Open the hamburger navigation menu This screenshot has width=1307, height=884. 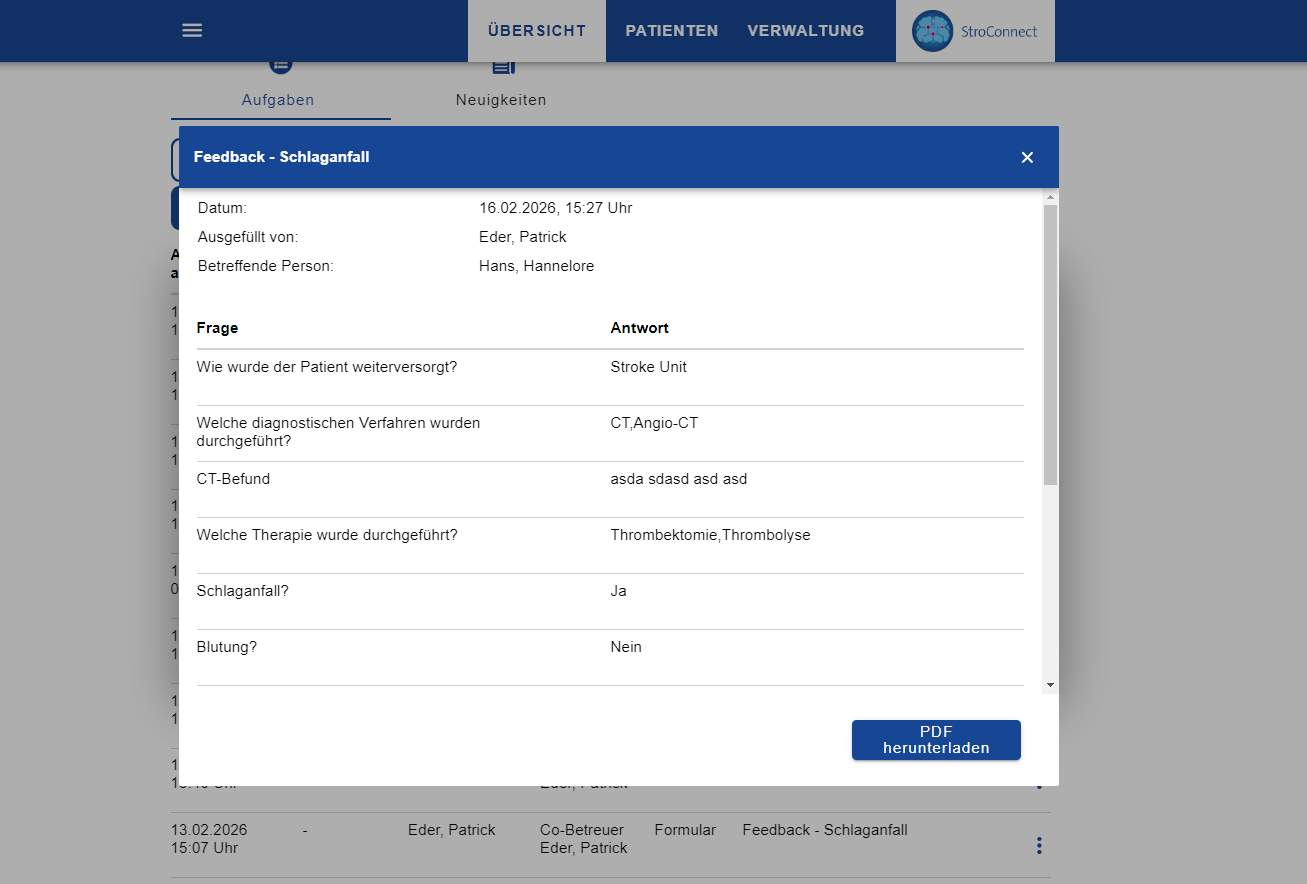(192, 31)
